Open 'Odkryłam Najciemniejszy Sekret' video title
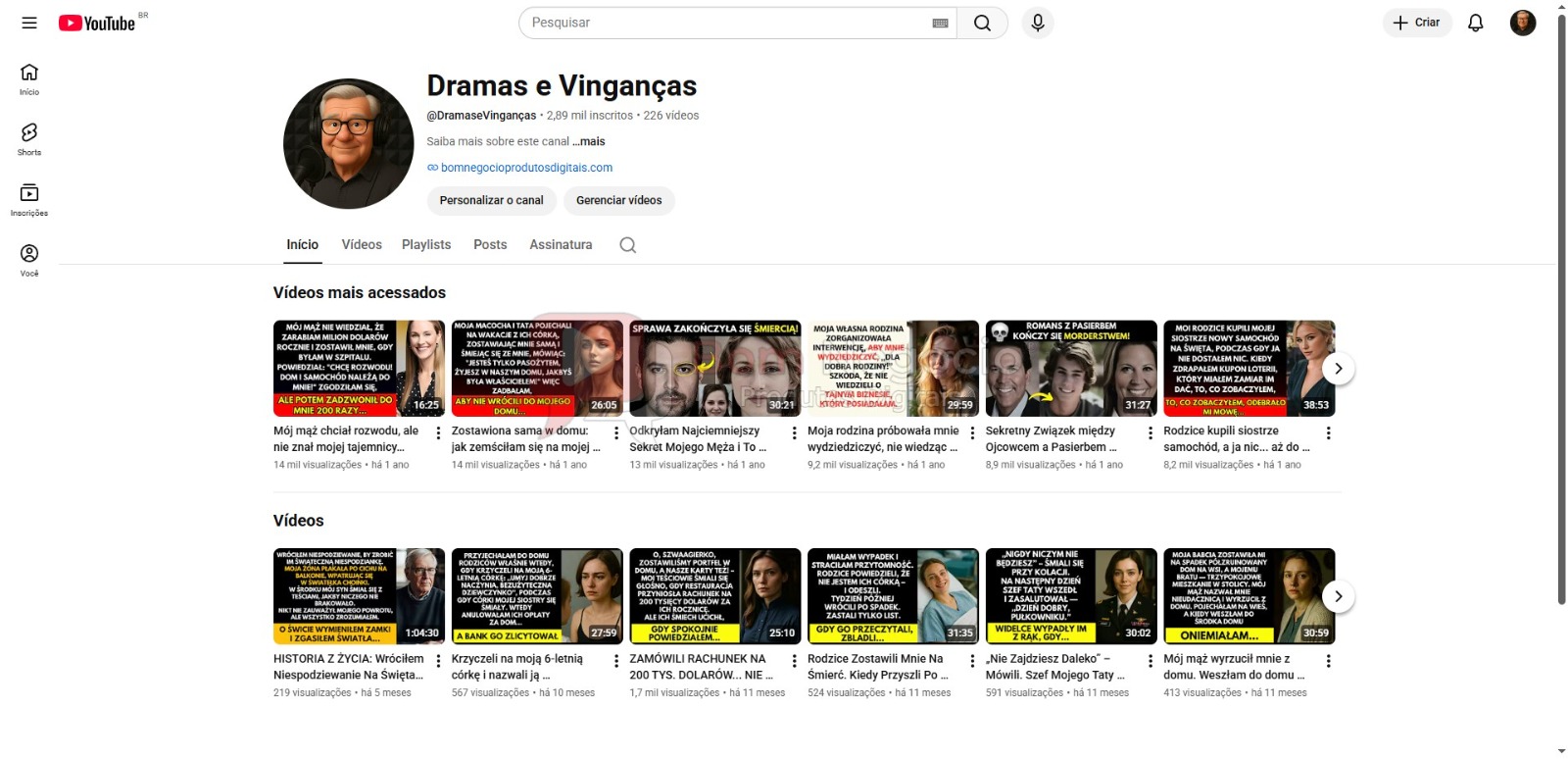The width and height of the screenshot is (1568, 759). pos(698,438)
